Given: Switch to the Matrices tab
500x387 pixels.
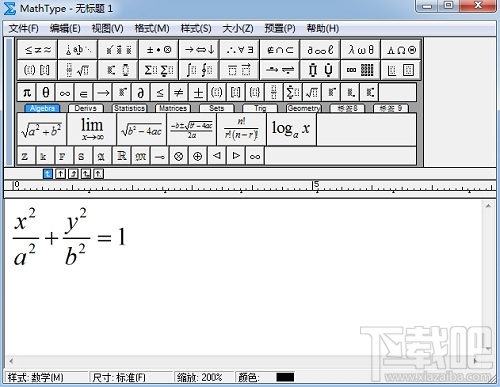Looking at the screenshot, I should [173, 108].
